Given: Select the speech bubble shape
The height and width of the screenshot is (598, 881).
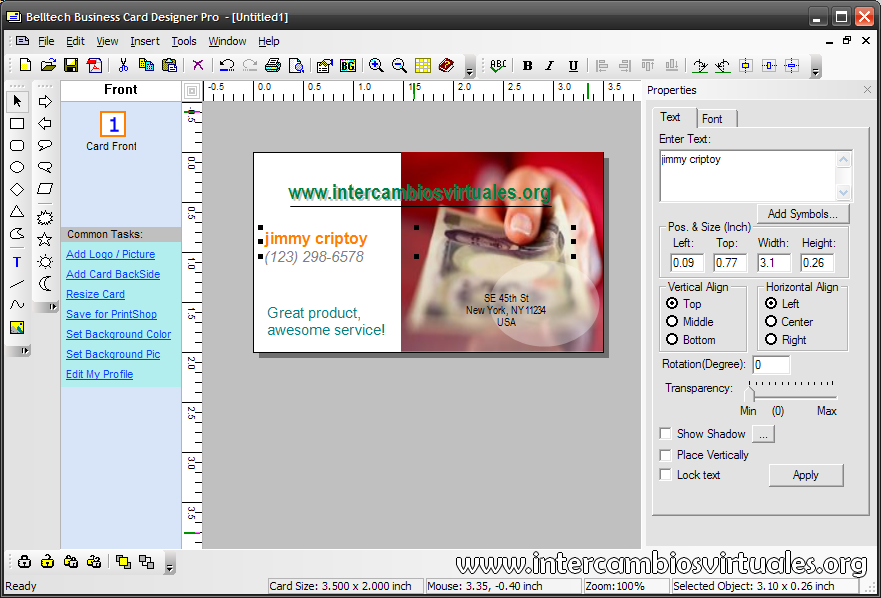Looking at the screenshot, I should (x=45, y=145).
